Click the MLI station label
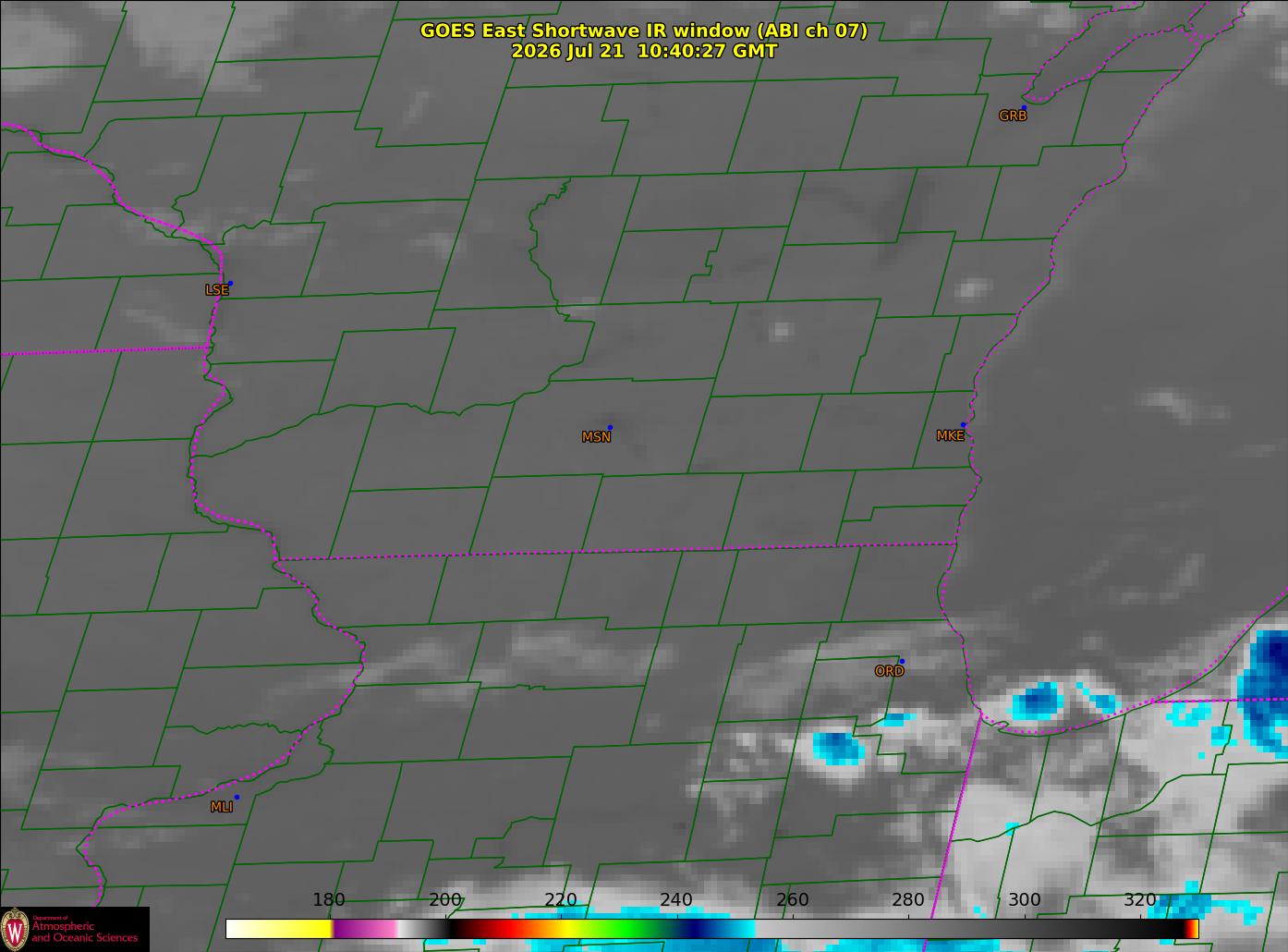This screenshot has width=1288, height=952. [x=221, y=807]
